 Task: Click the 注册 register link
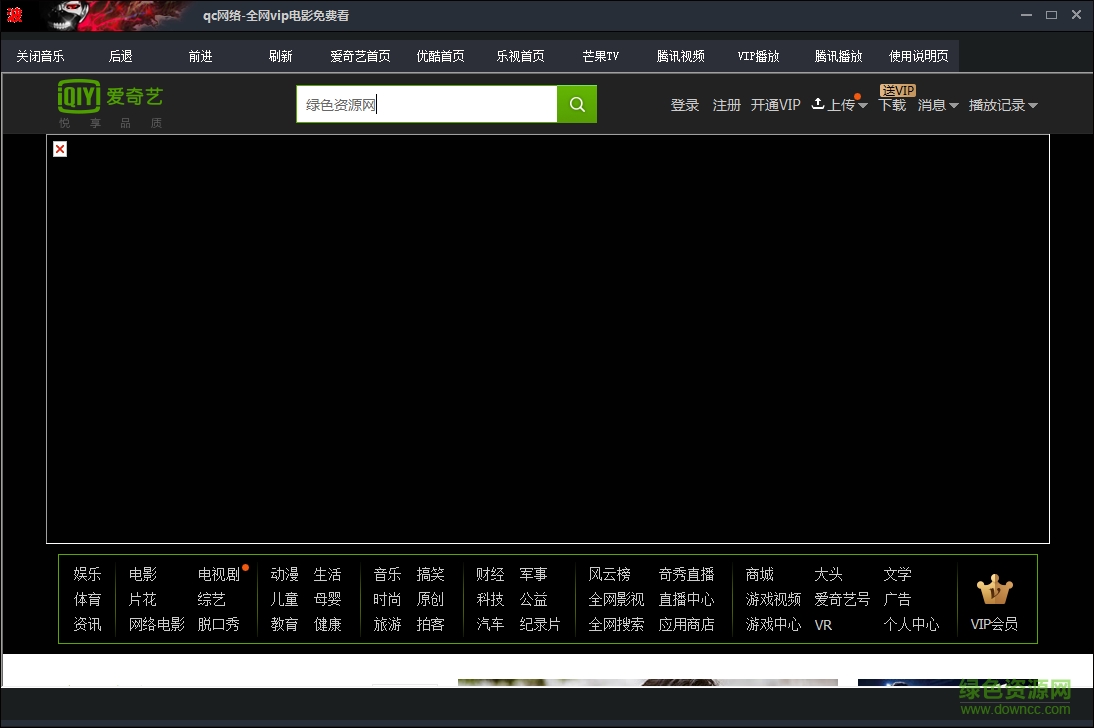(x=726, y=105)
